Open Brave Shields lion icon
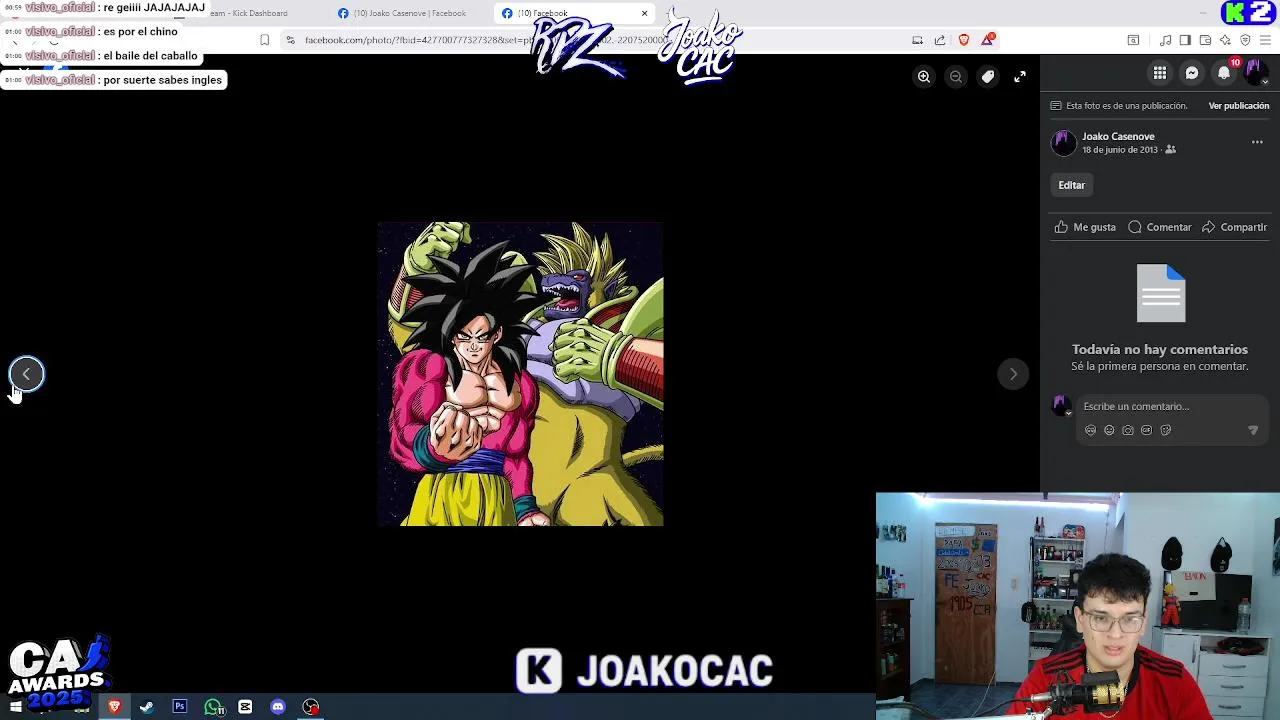This screenshot has width=1280, height=720. coord(964,40)
